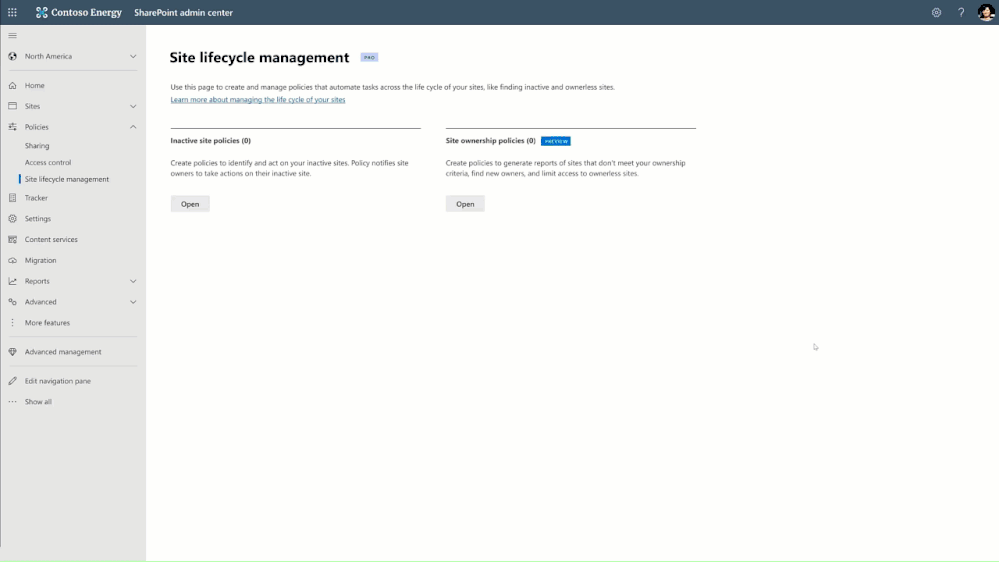Open Advanced management in navigation
Viewport: 999px width, 562px height.
[63, 352]
